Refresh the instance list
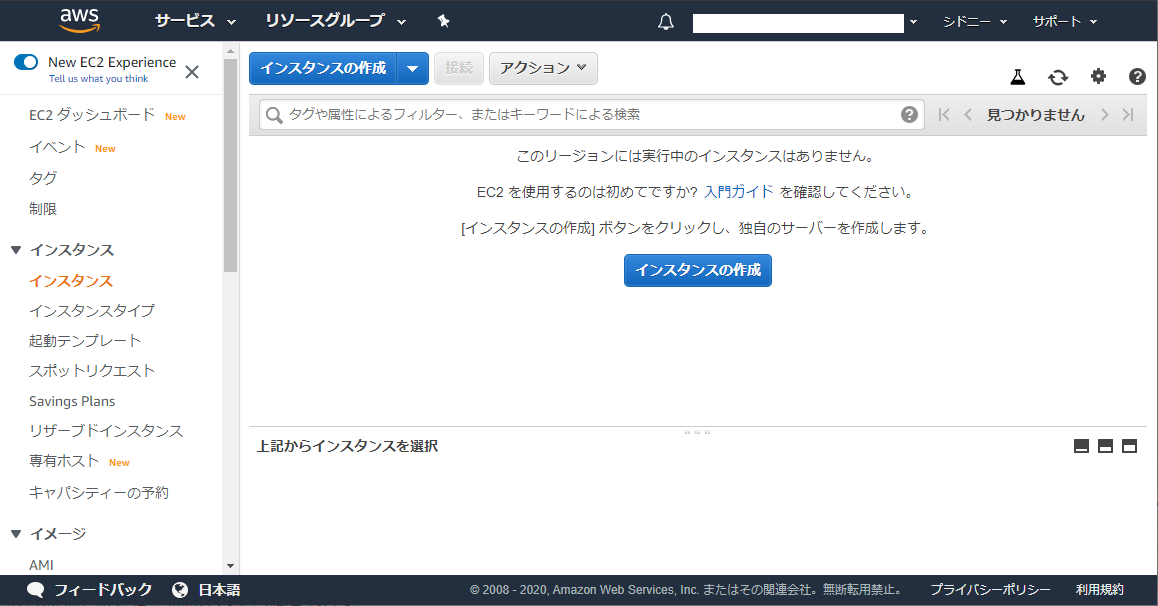Viewport: 1158px width, 606px height. point(1058,76)
